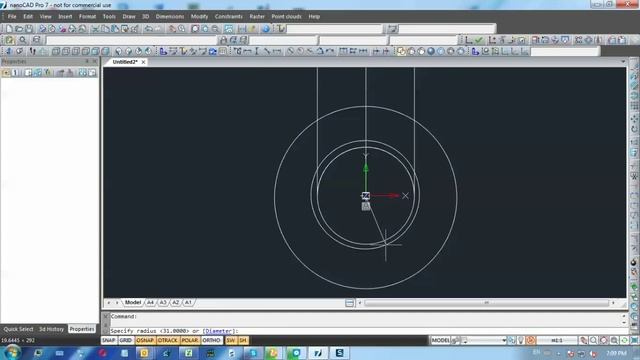This screenshot has width=640, height=360.
Task: Click the lightbulb status bar icon
Action: pyautogui.click(x=521, y=340)
